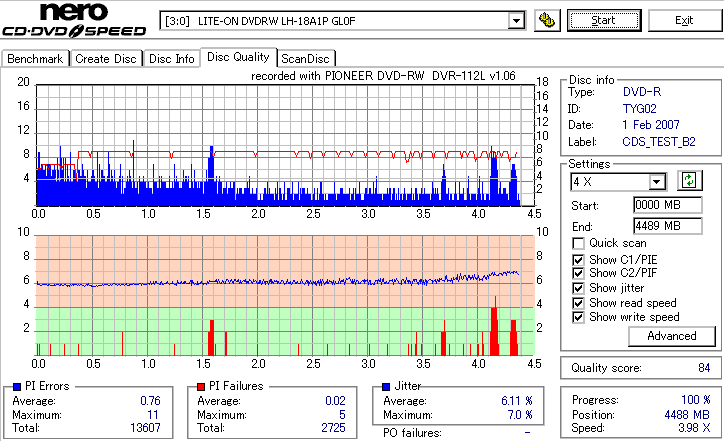Click the End position field 4489 MB

point(668,226)
